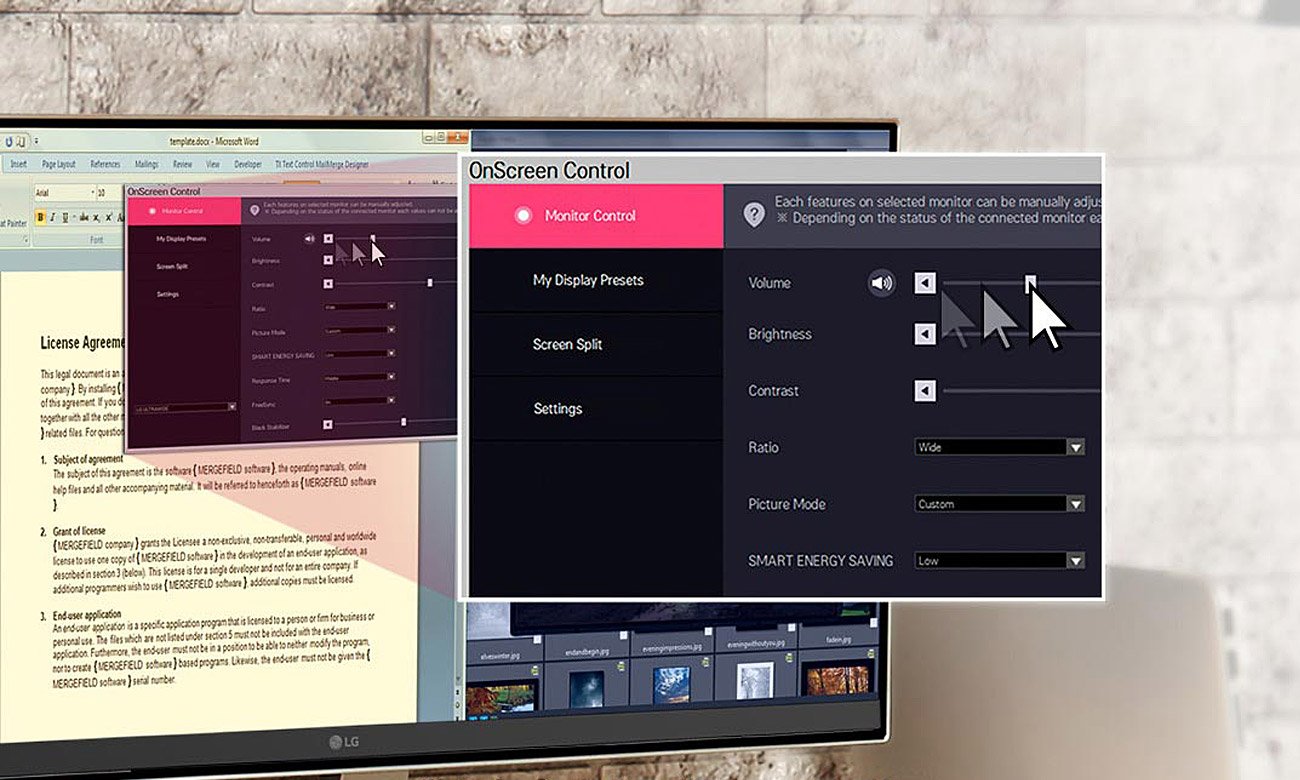Click Black Stabilizer slider handle, small OnScreen window

tap(403, 421)
